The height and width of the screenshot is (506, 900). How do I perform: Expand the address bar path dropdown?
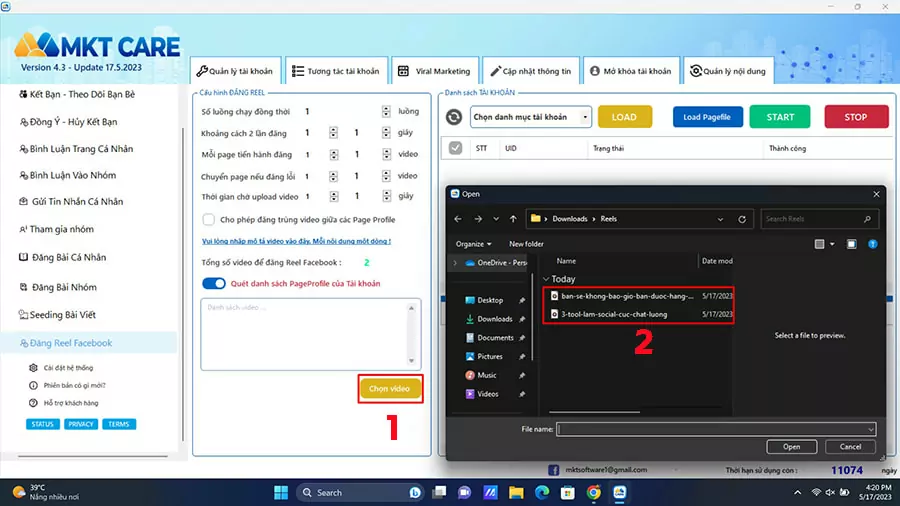(720, 219)
